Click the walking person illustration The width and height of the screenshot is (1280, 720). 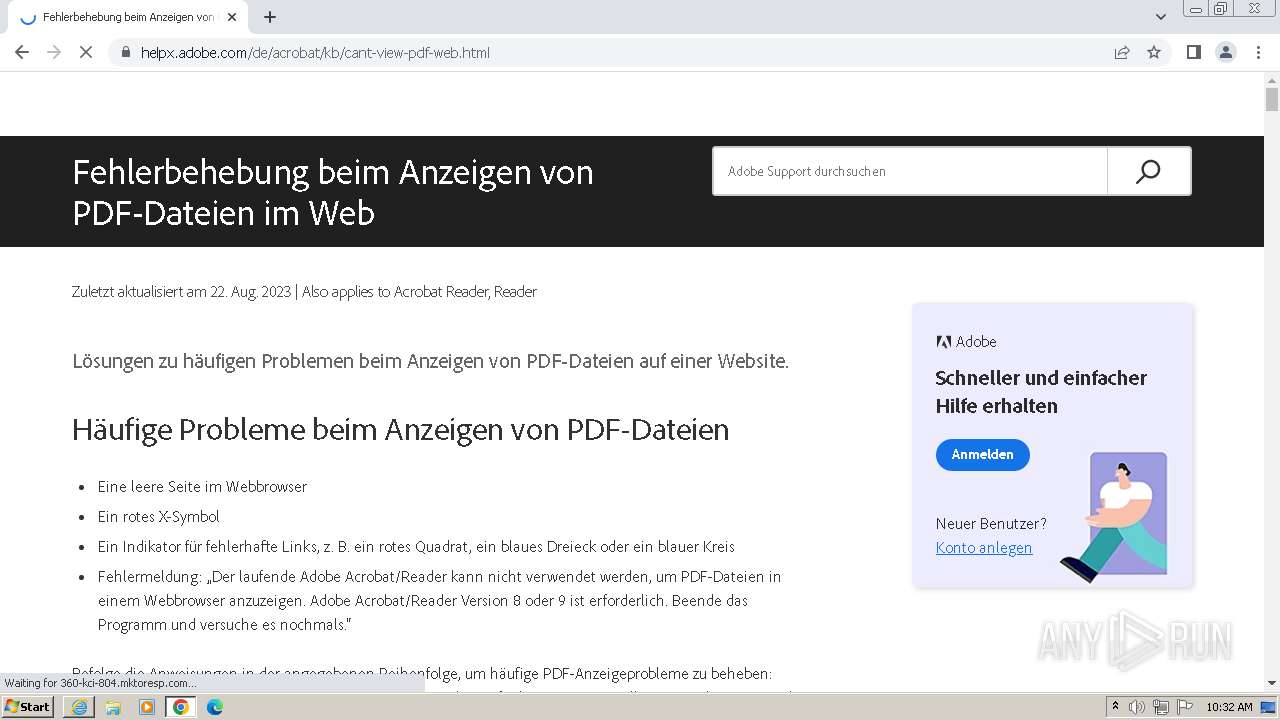coord(1114,517)
